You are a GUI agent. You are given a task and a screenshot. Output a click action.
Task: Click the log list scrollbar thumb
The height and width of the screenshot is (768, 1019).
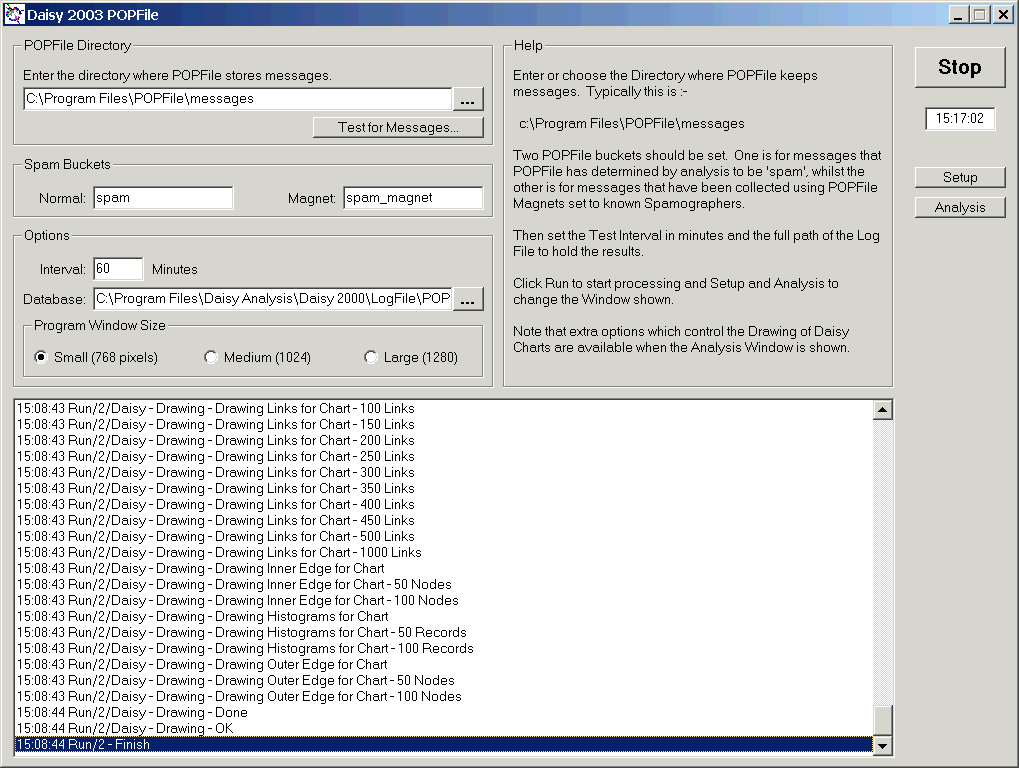883,721
